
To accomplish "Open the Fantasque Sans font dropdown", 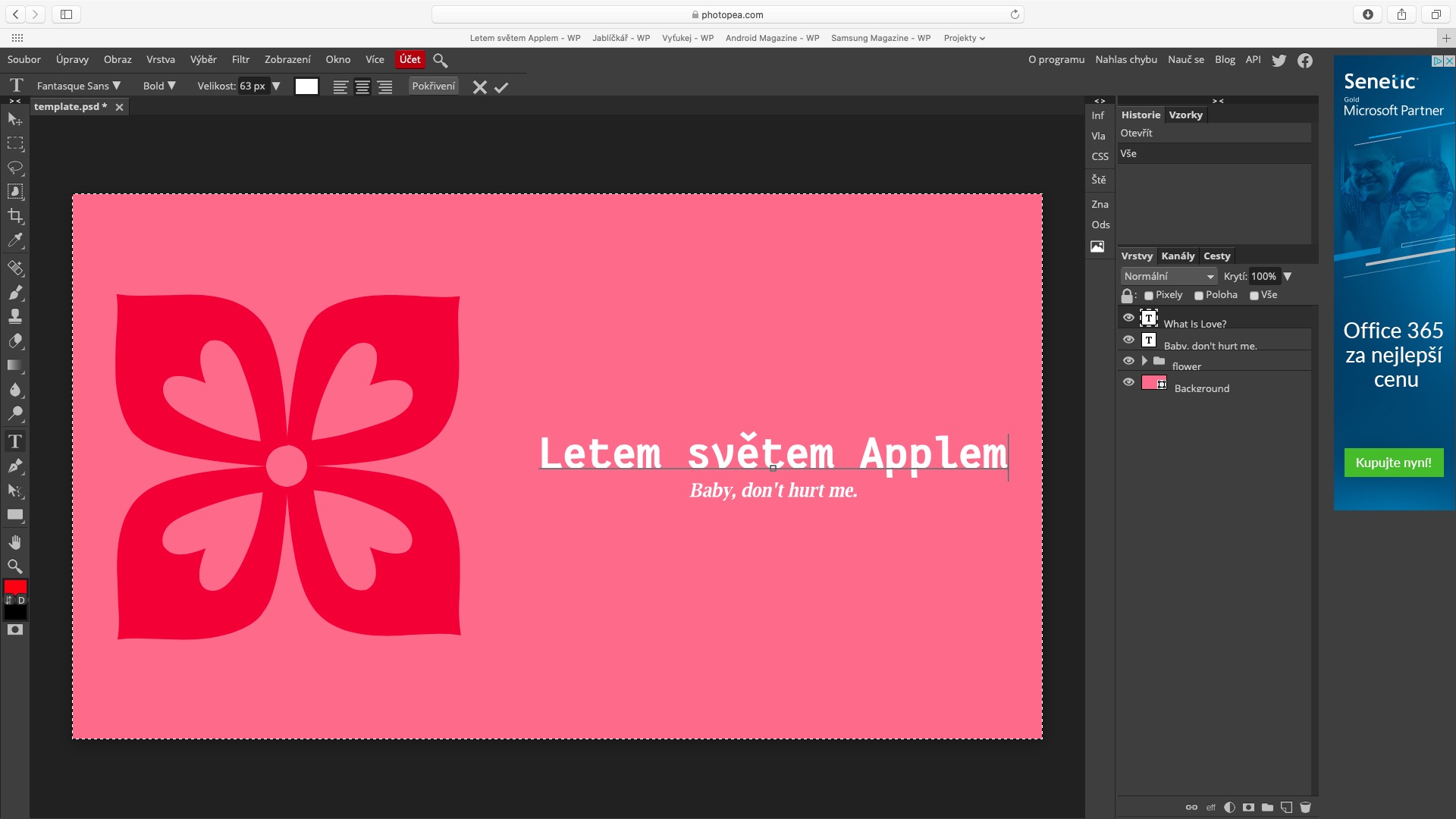I will click(x=79, y=86).
